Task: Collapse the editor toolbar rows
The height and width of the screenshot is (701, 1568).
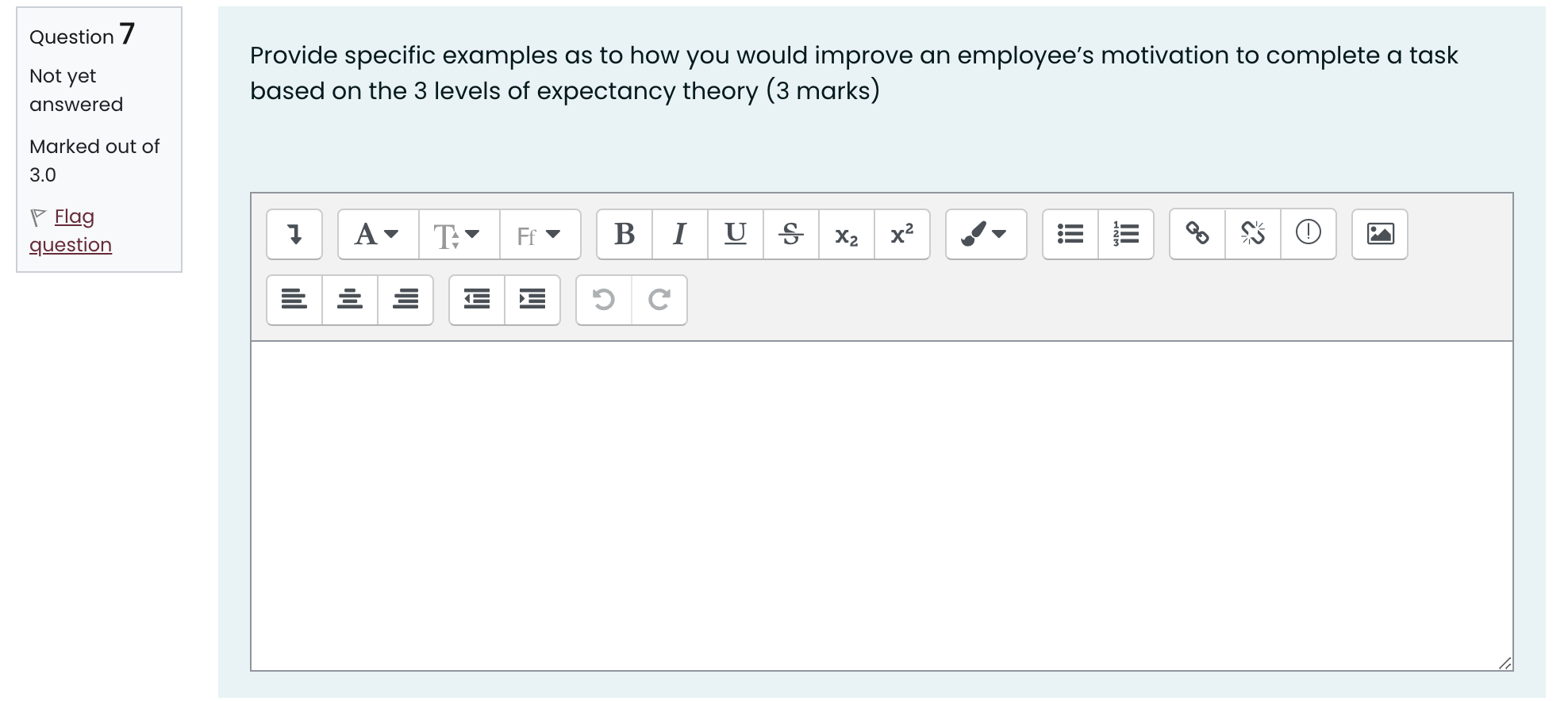Action: pyautogui.click(x=294, y=234)
